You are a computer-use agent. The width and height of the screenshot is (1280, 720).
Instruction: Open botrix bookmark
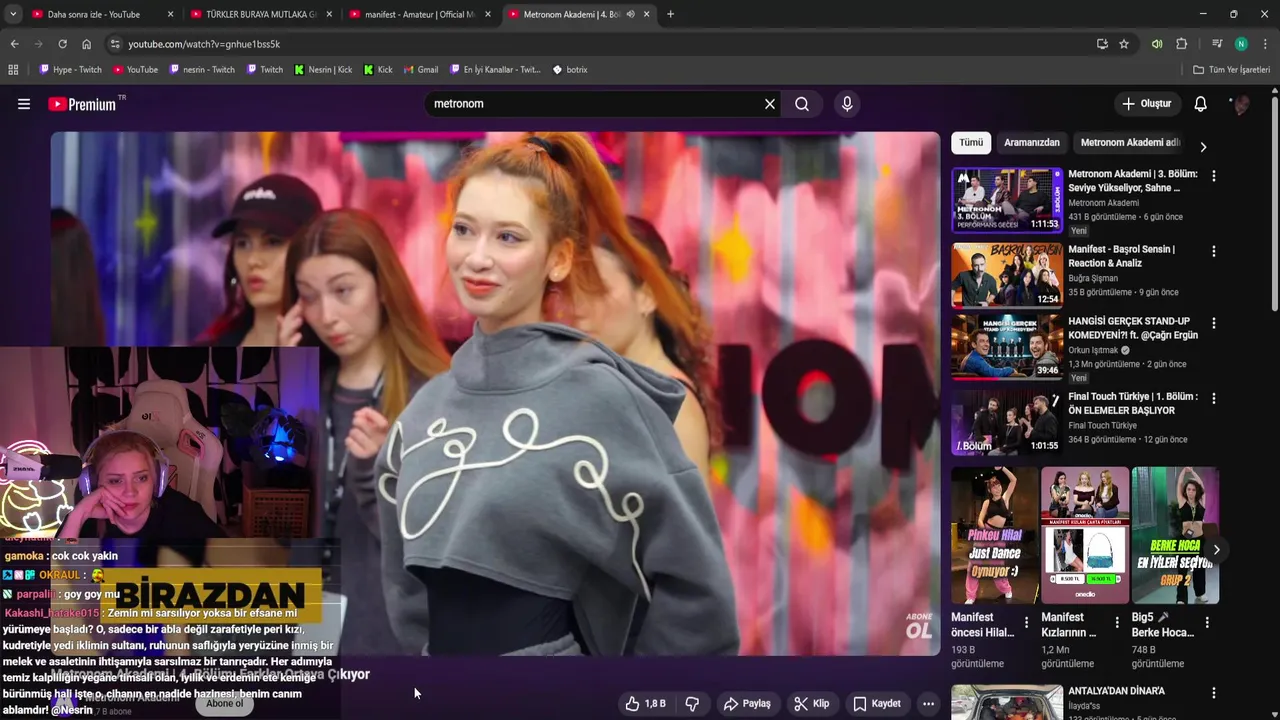(570, 70)
